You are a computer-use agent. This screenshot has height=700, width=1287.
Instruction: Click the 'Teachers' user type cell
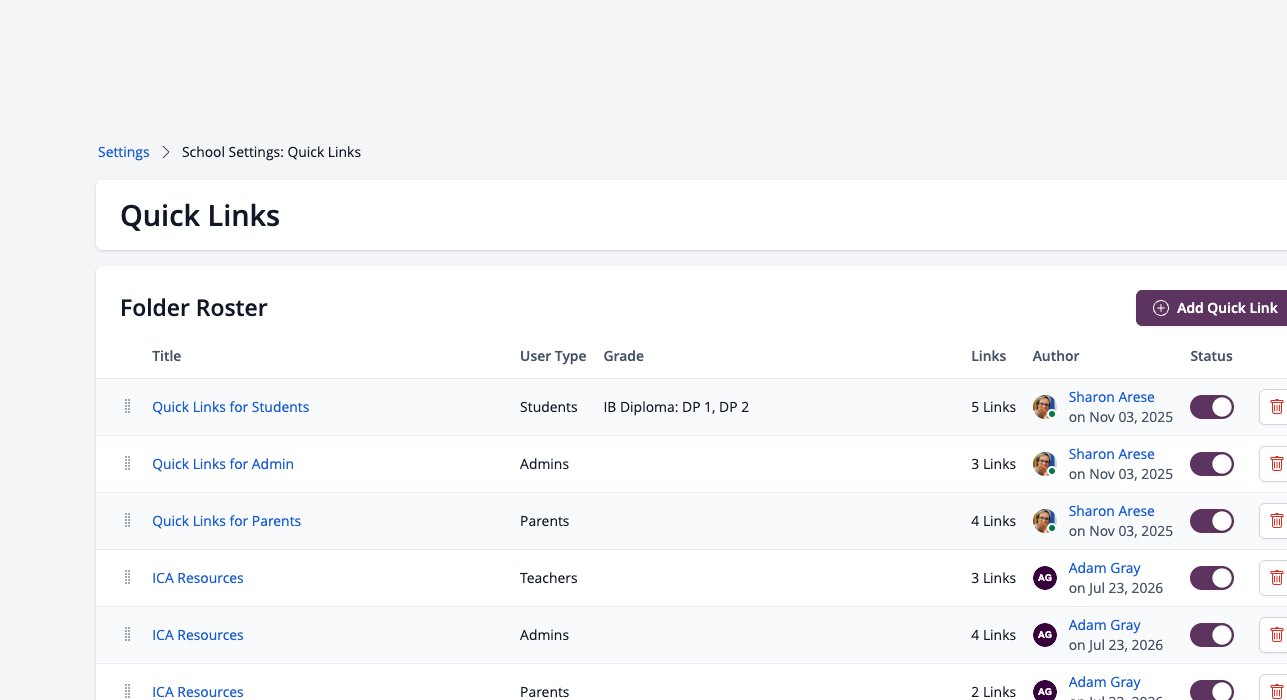(549, 578)
